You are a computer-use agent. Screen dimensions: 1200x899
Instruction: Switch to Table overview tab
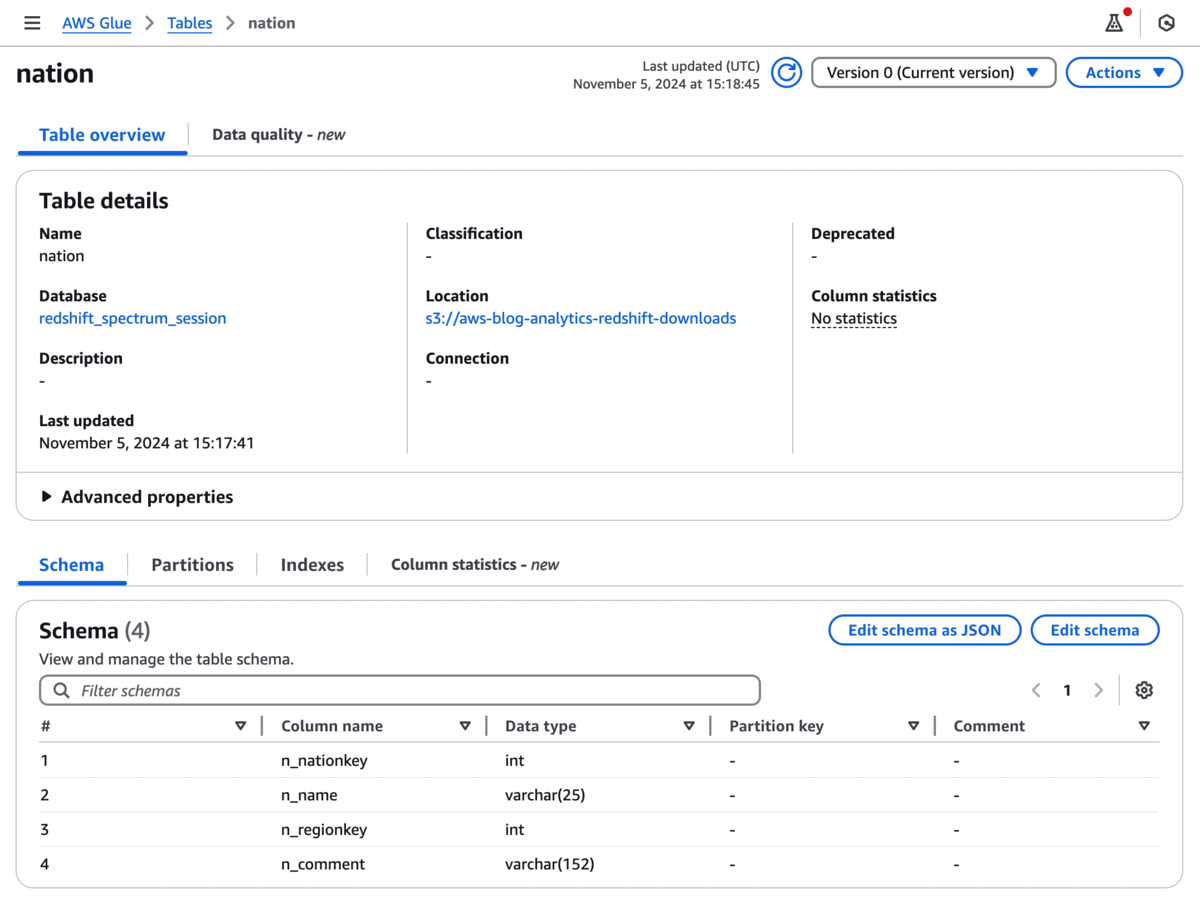tap(102, 135)
